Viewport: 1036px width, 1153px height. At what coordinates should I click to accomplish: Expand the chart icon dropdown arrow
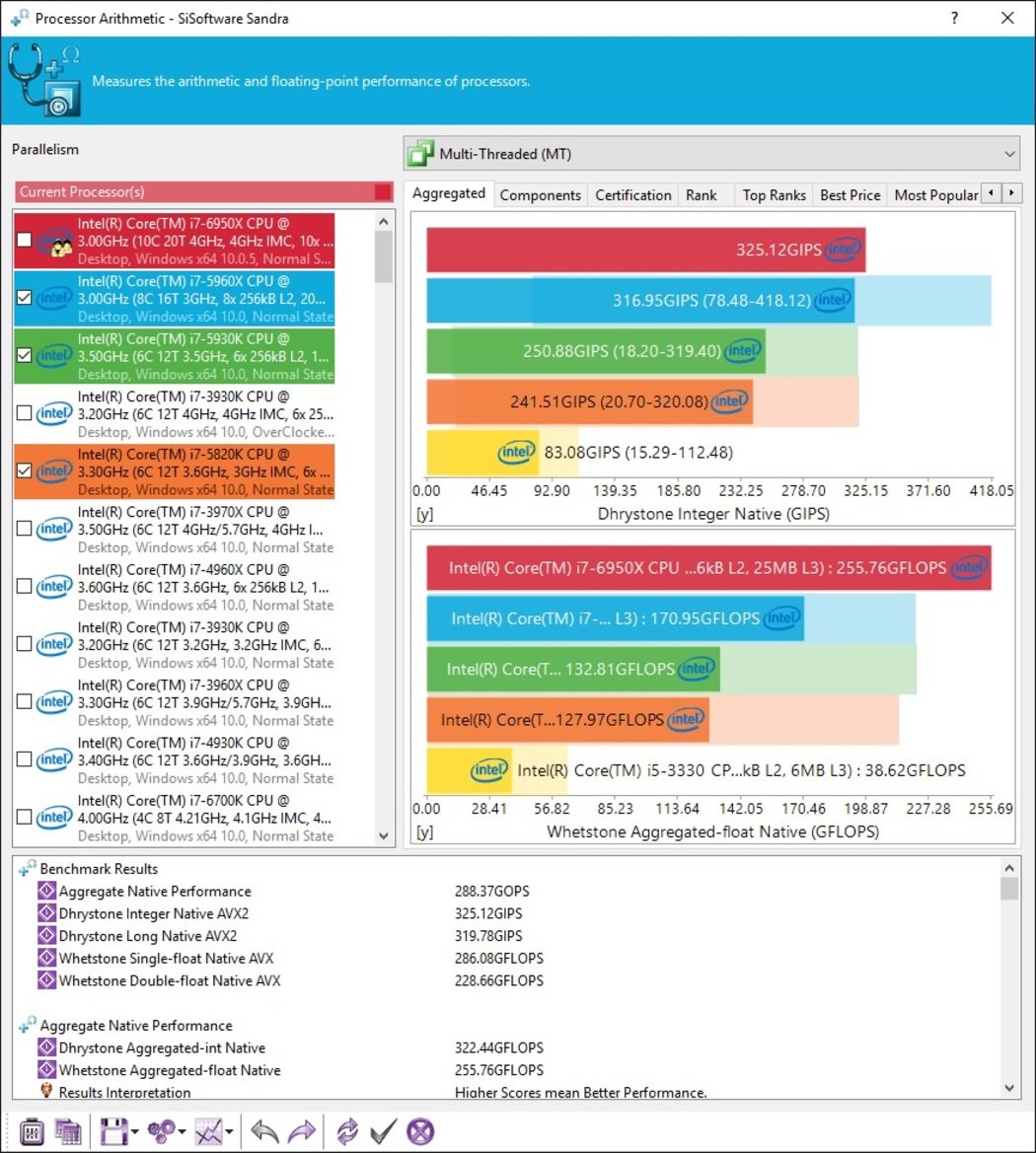(230, 1131)
